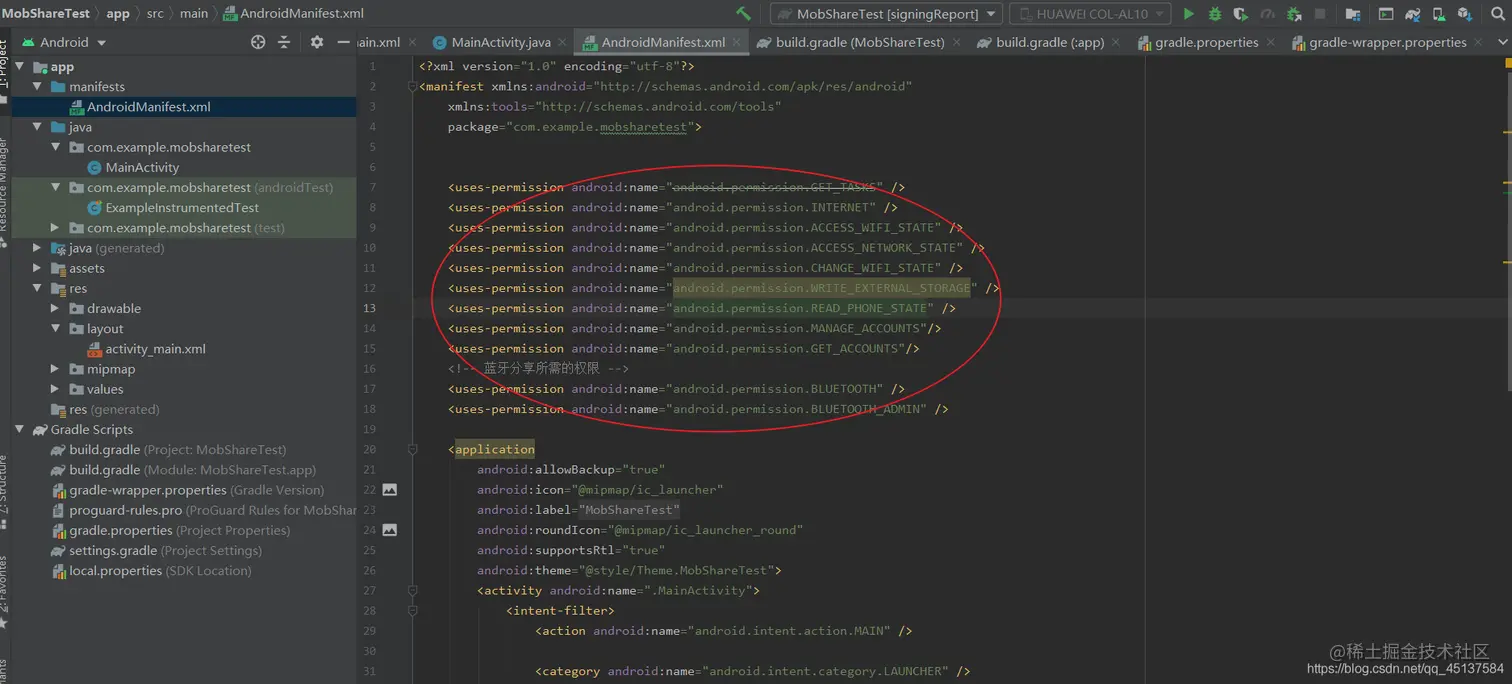The width and height of the screenshot is (1512, 684).
Task: Close the gradle.properties tab
Action: click(1271, 43)
